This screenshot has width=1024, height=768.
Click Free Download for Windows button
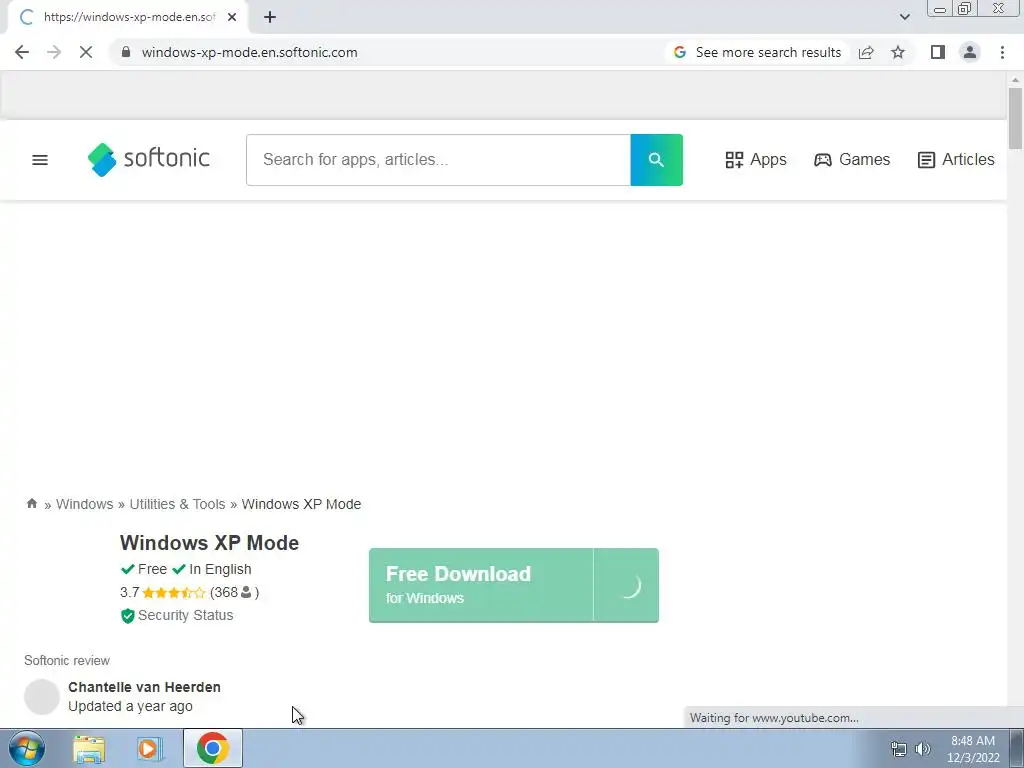(513, 585)
